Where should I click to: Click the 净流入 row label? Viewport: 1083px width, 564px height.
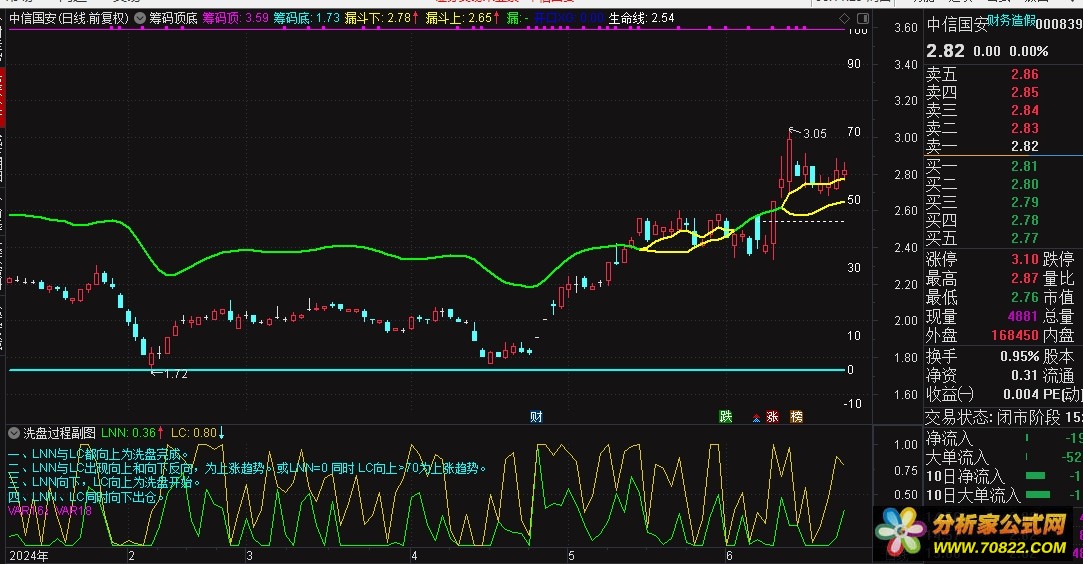949,438
